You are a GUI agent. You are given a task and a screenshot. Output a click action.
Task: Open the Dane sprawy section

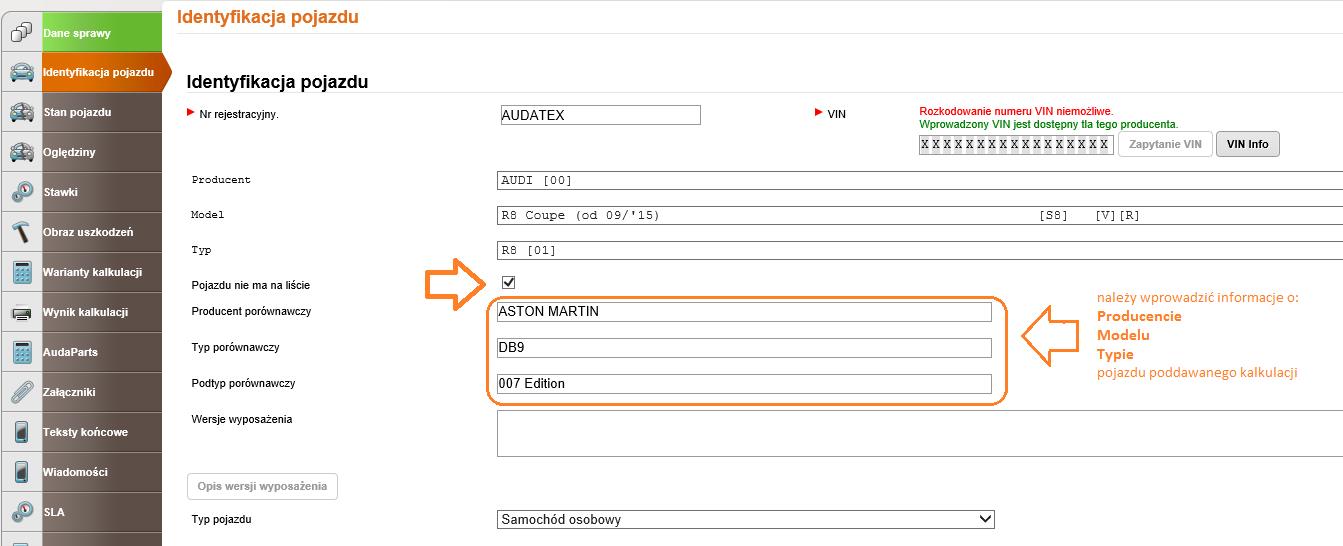click(x=101, y=33)
